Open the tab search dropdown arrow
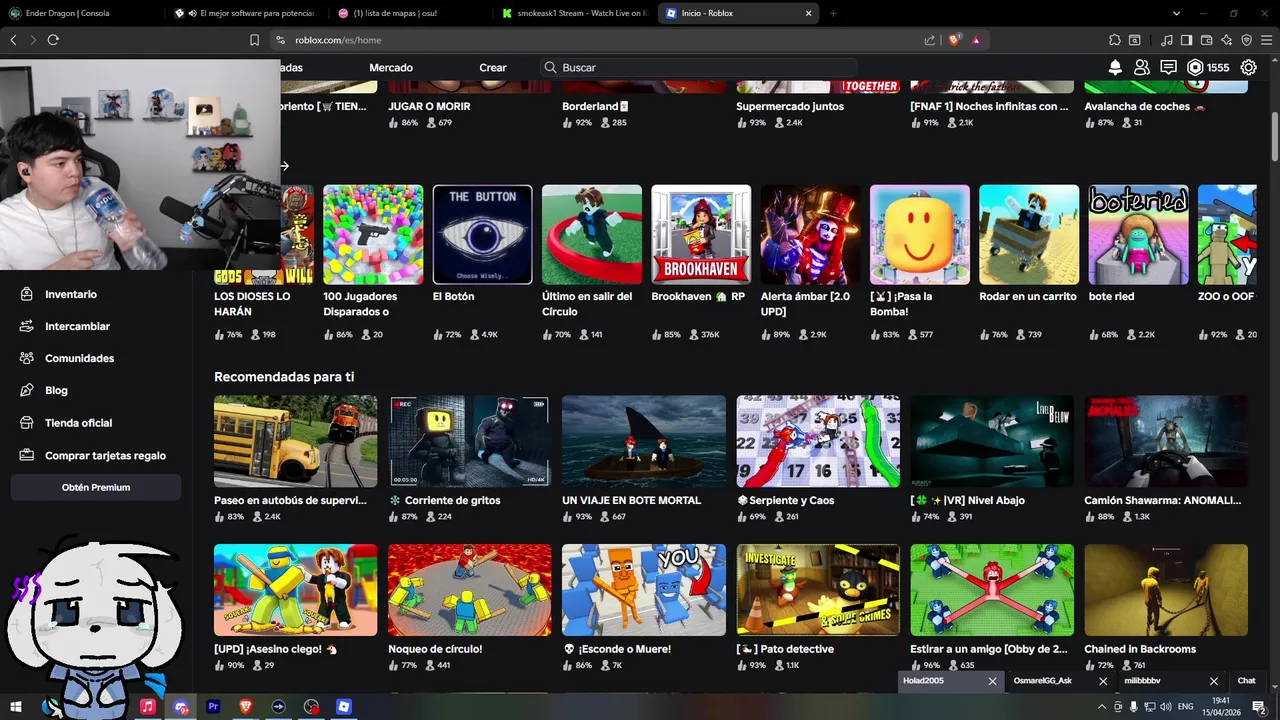Screen dimensions: 1280x720 pyautogui.click(x=1177, y=13)
